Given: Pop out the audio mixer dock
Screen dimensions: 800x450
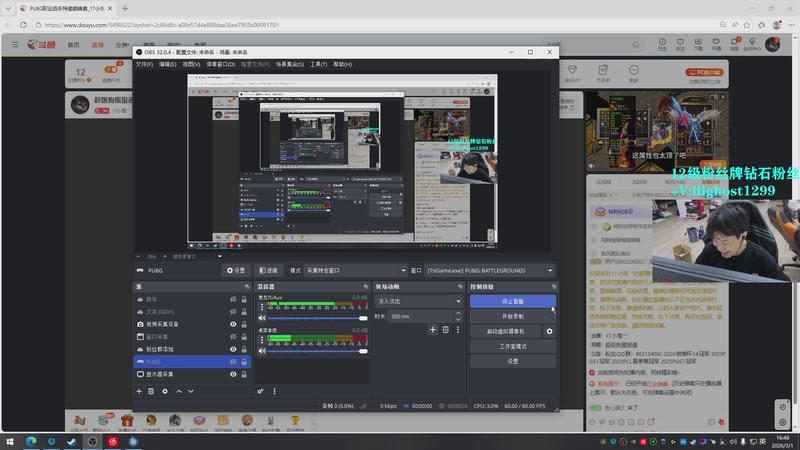Looking at the screenshot, I should click(365, 287).
